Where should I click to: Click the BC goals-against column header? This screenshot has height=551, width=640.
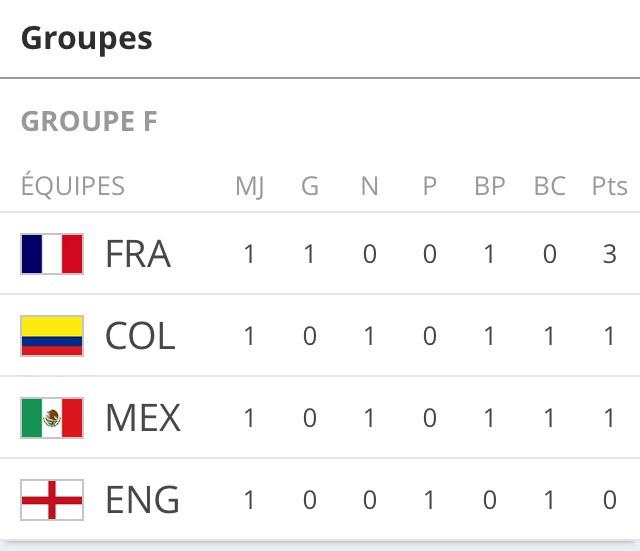pos(549,186)
